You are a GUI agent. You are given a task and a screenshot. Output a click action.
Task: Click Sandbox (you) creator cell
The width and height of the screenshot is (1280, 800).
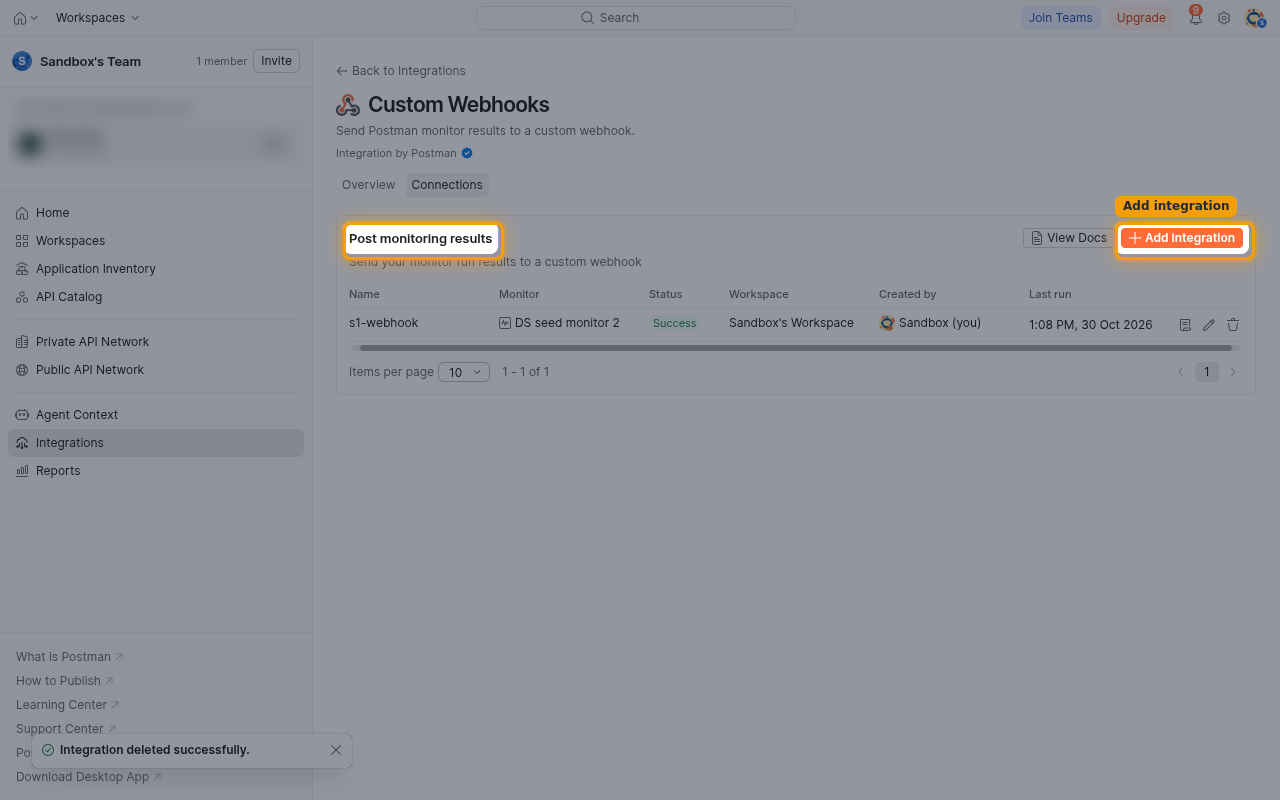tap(930, 323)
